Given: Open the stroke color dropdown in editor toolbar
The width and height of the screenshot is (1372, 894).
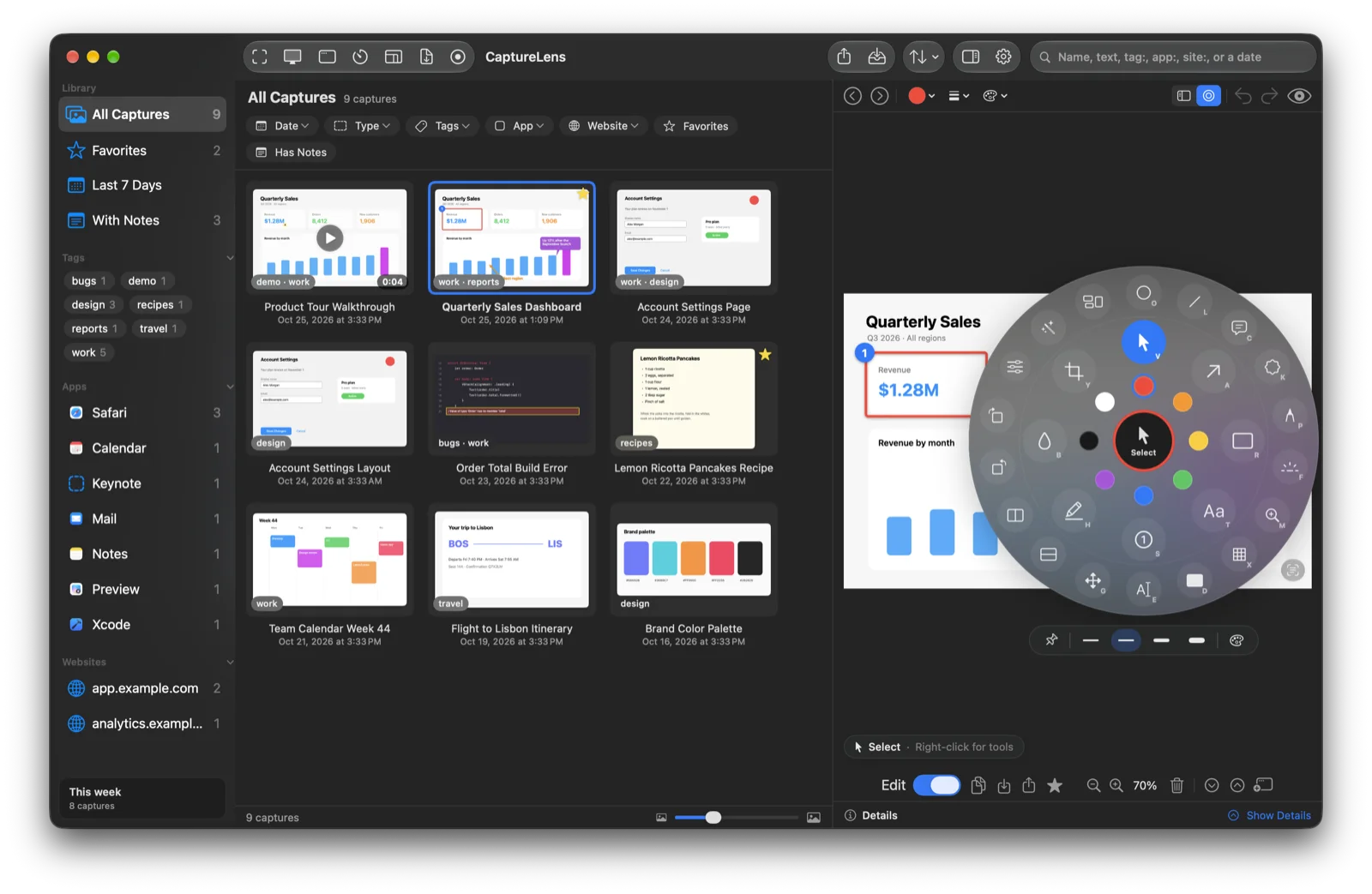Looking at the screenshot, I should pos(922,96).
